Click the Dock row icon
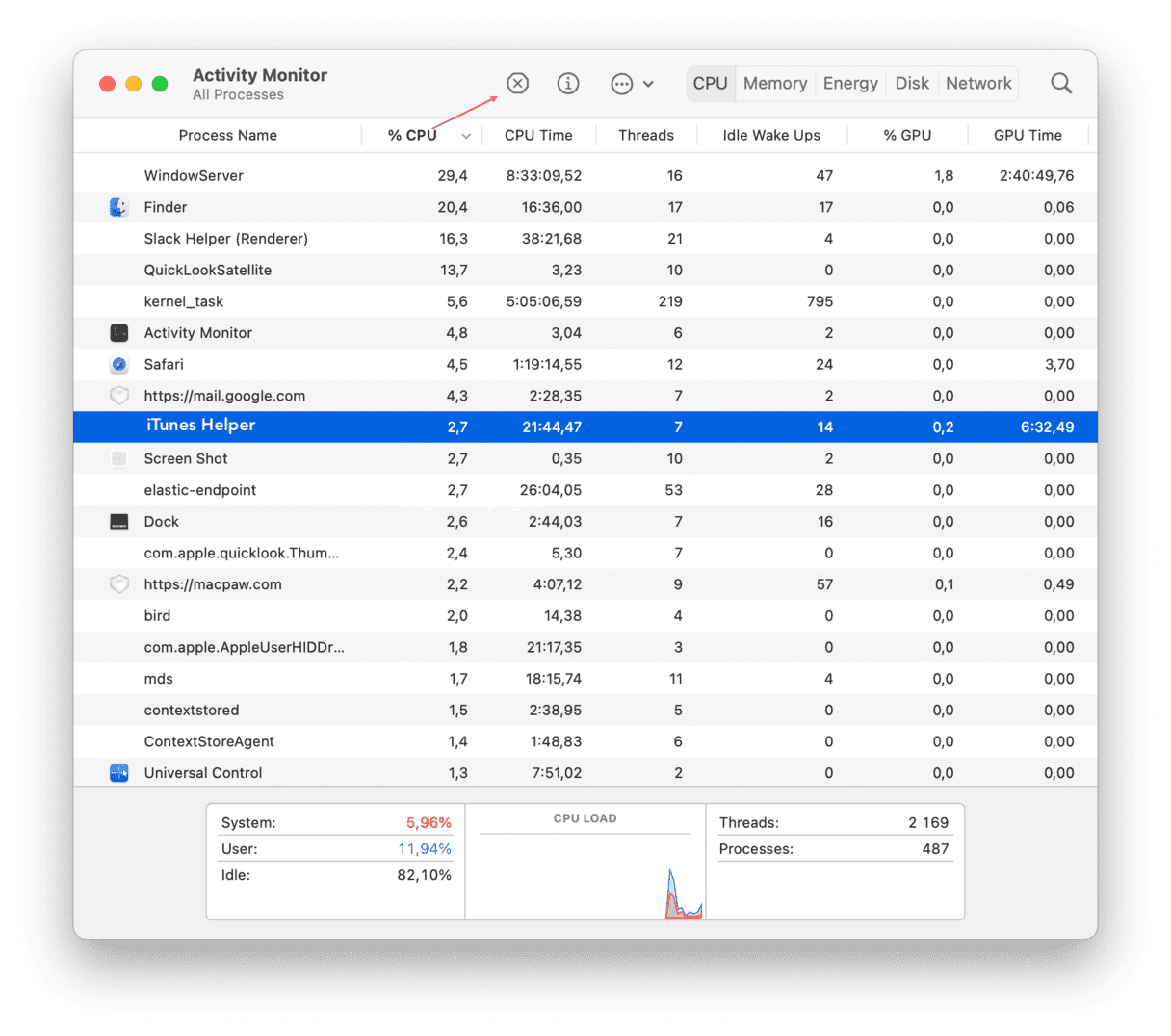1171x1036 pixels. (x=119, y=522)
